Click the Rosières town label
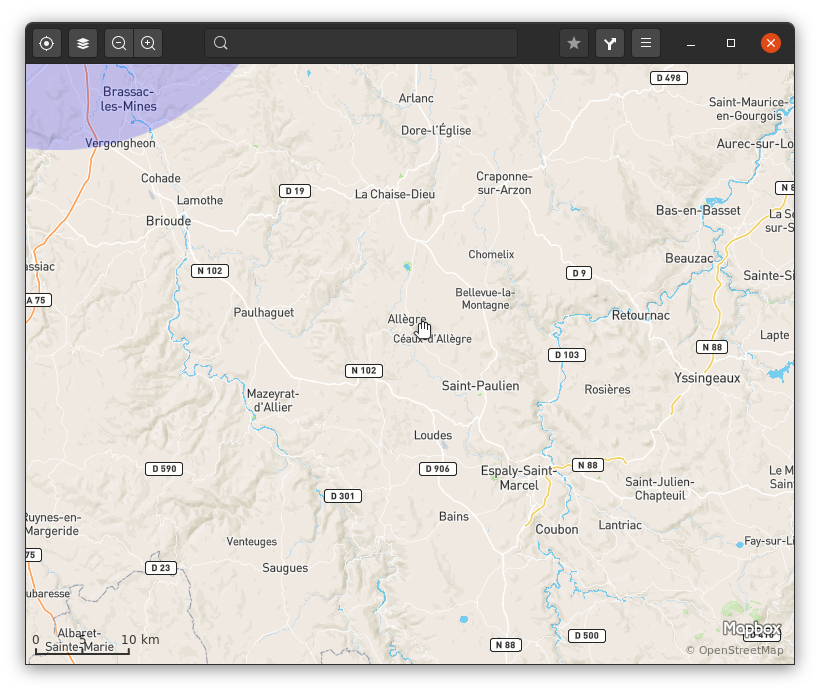 coord(607,390)
